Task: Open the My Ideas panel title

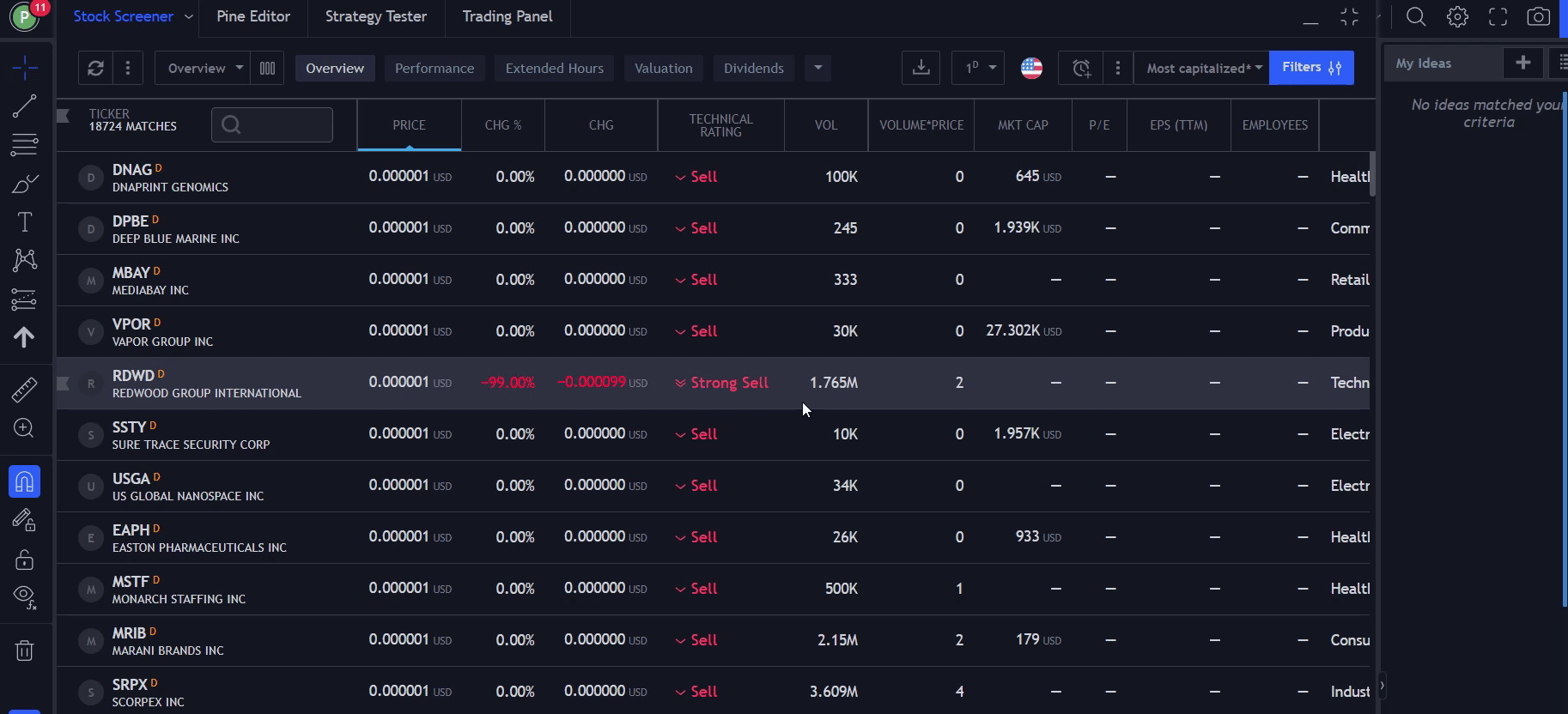Action: (1424, 64)
